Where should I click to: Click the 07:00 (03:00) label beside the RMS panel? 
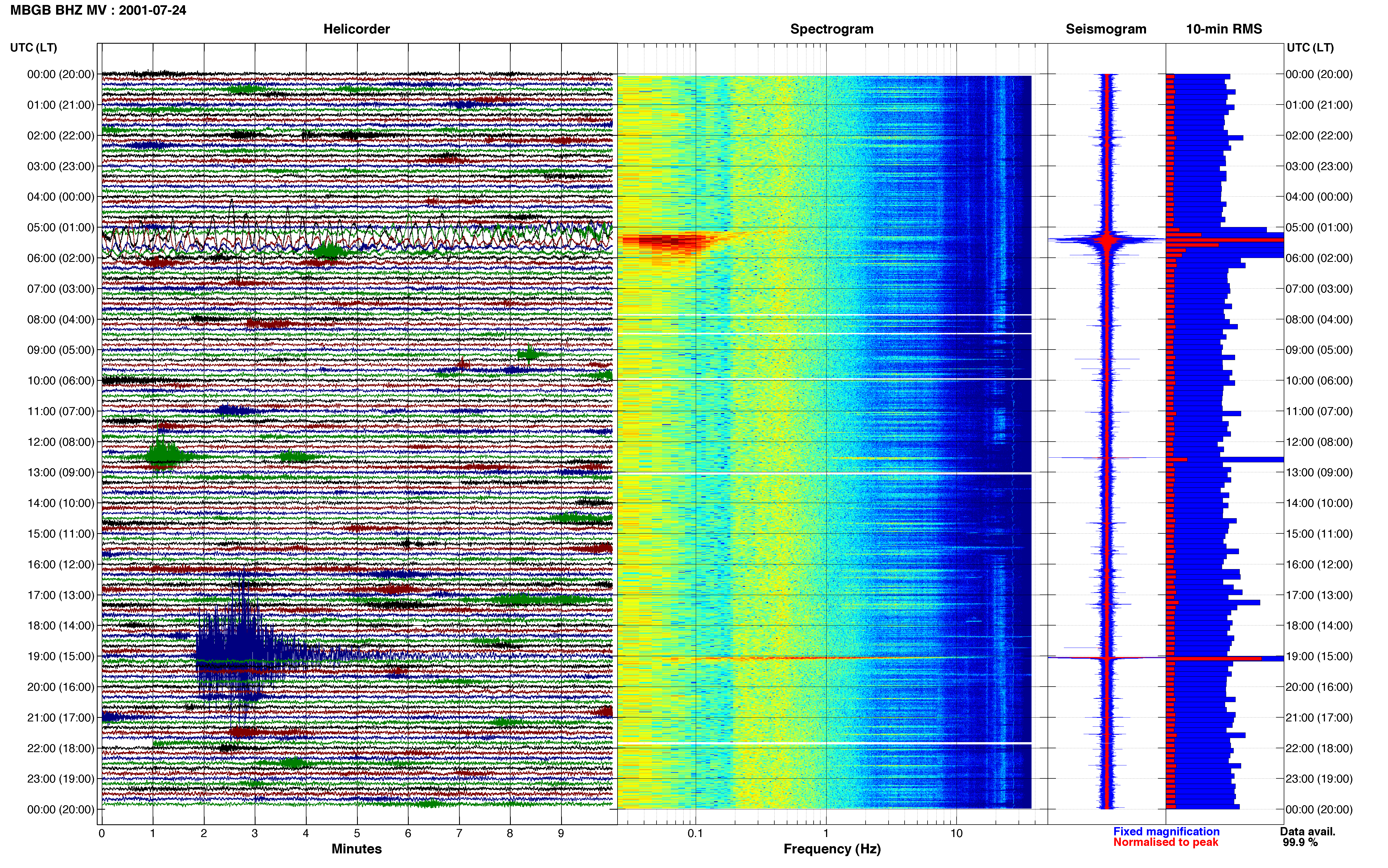coord(1319,289)
